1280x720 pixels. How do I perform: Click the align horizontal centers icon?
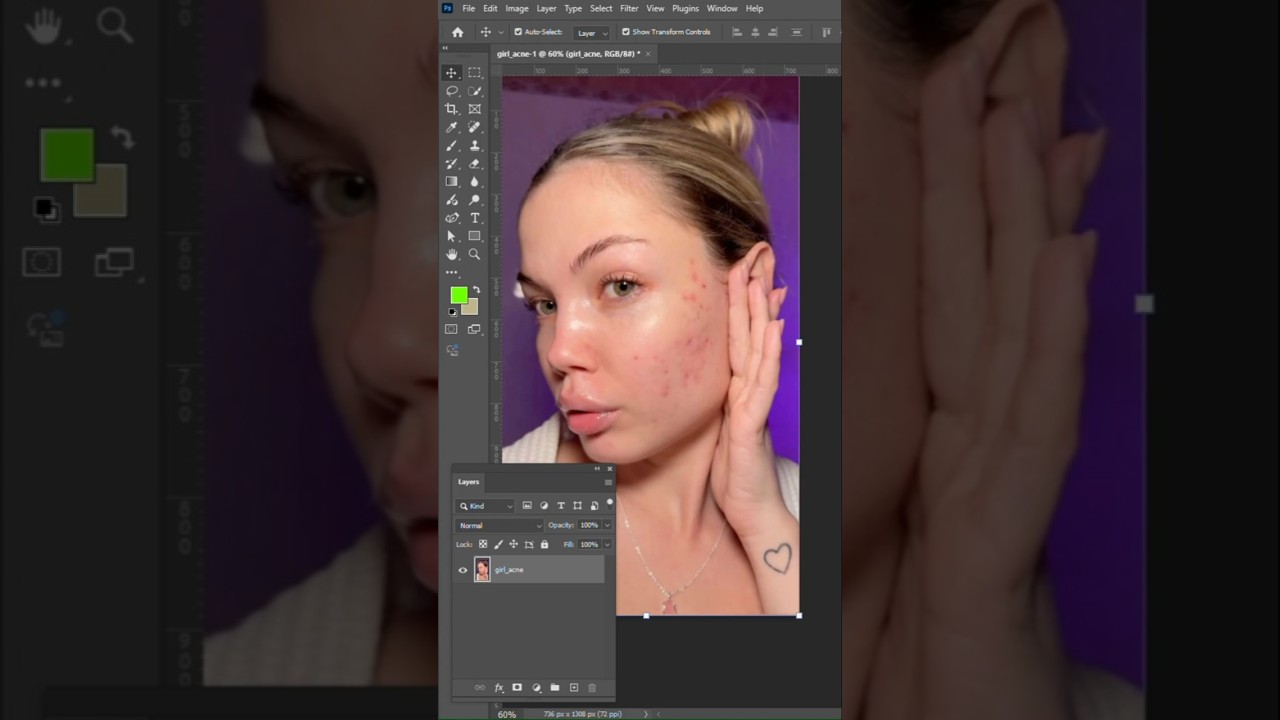click(x=755, y=32)
